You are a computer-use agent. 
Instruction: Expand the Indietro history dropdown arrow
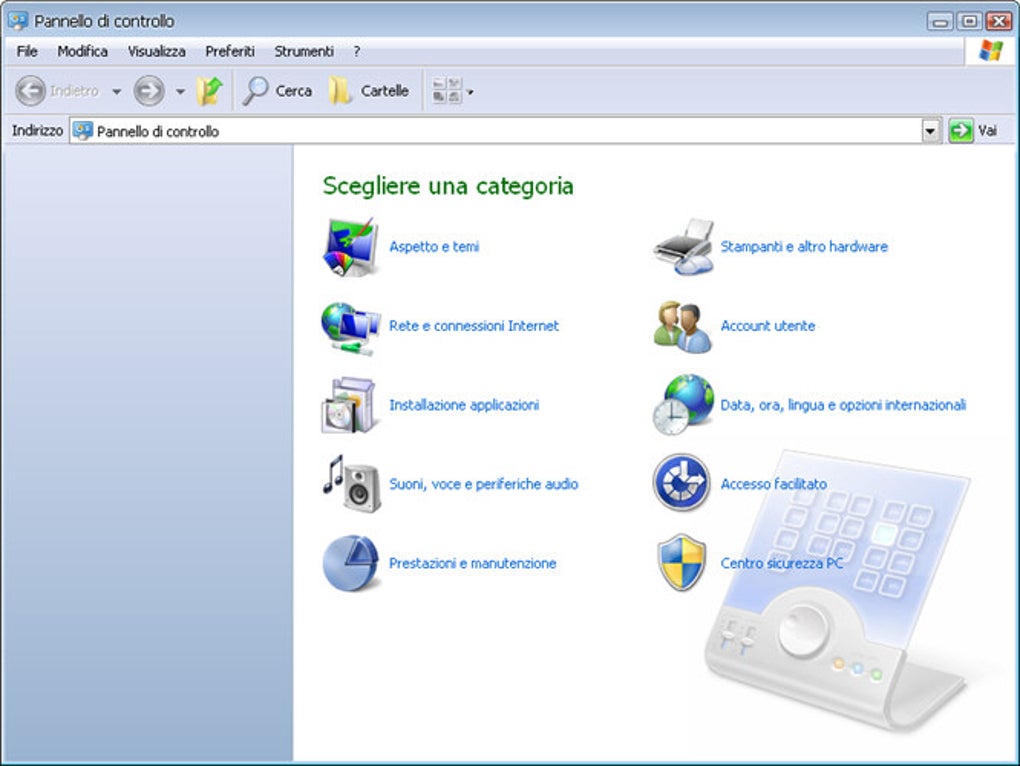116,92
